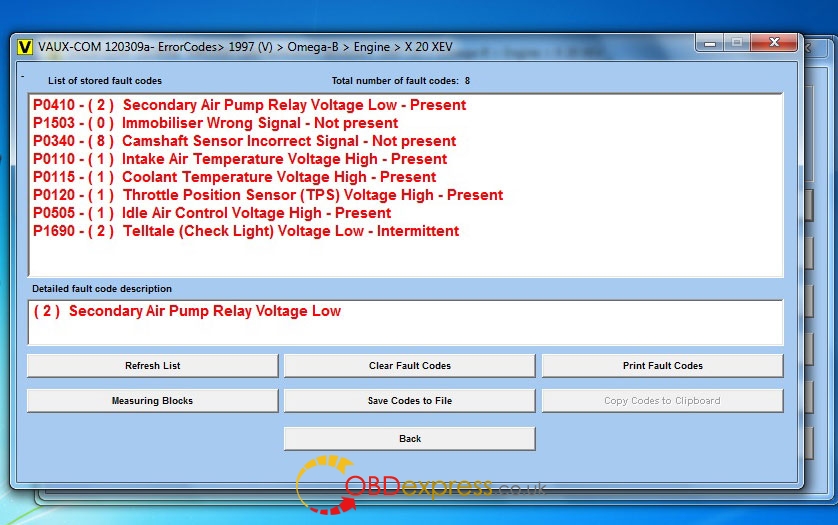Select fault code P1690 Telltale Check Light
The width and height of the screenshot is (838, 525).
pos(246,231)
